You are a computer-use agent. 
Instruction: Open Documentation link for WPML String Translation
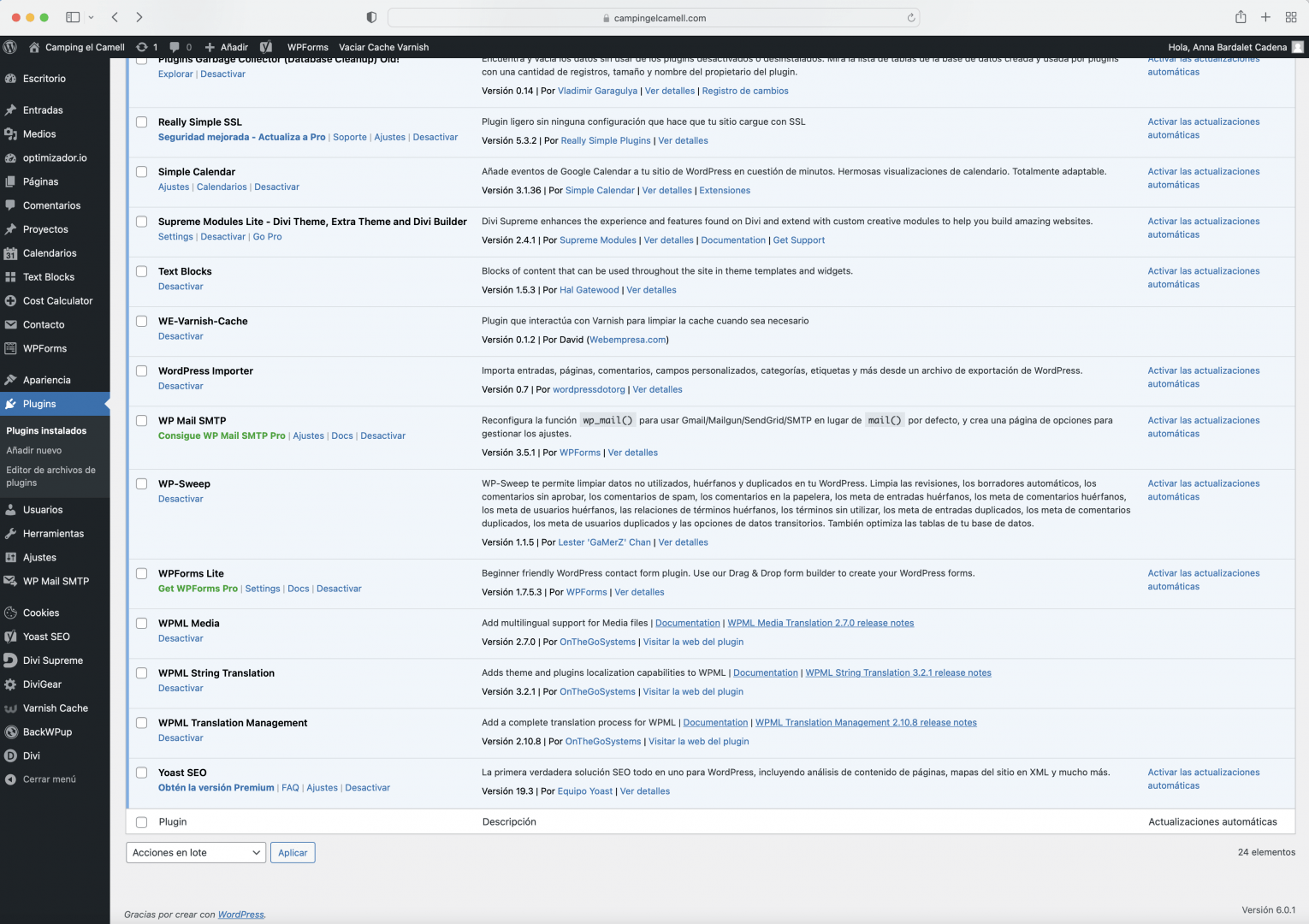coord(766,673)
